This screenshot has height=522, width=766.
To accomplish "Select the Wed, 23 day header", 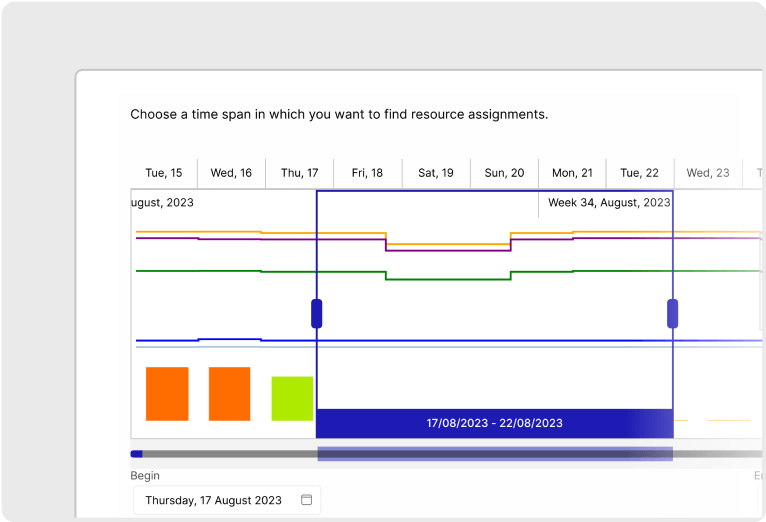I will (708, 173).
